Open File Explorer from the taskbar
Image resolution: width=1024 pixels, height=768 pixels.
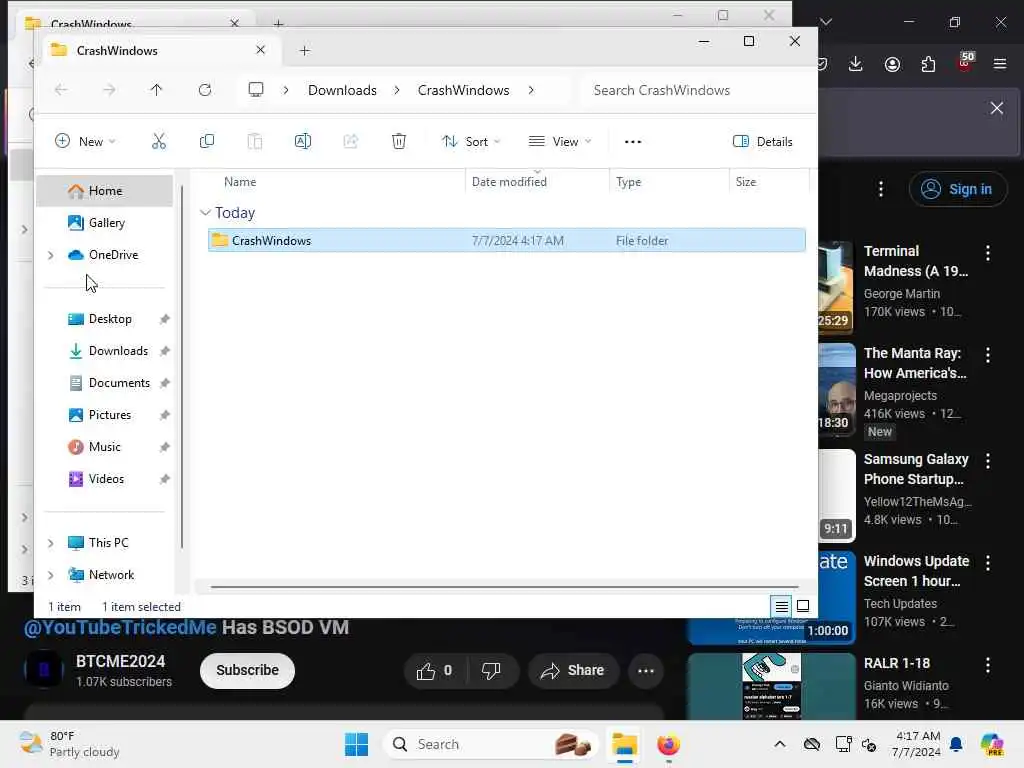(624, 744)
